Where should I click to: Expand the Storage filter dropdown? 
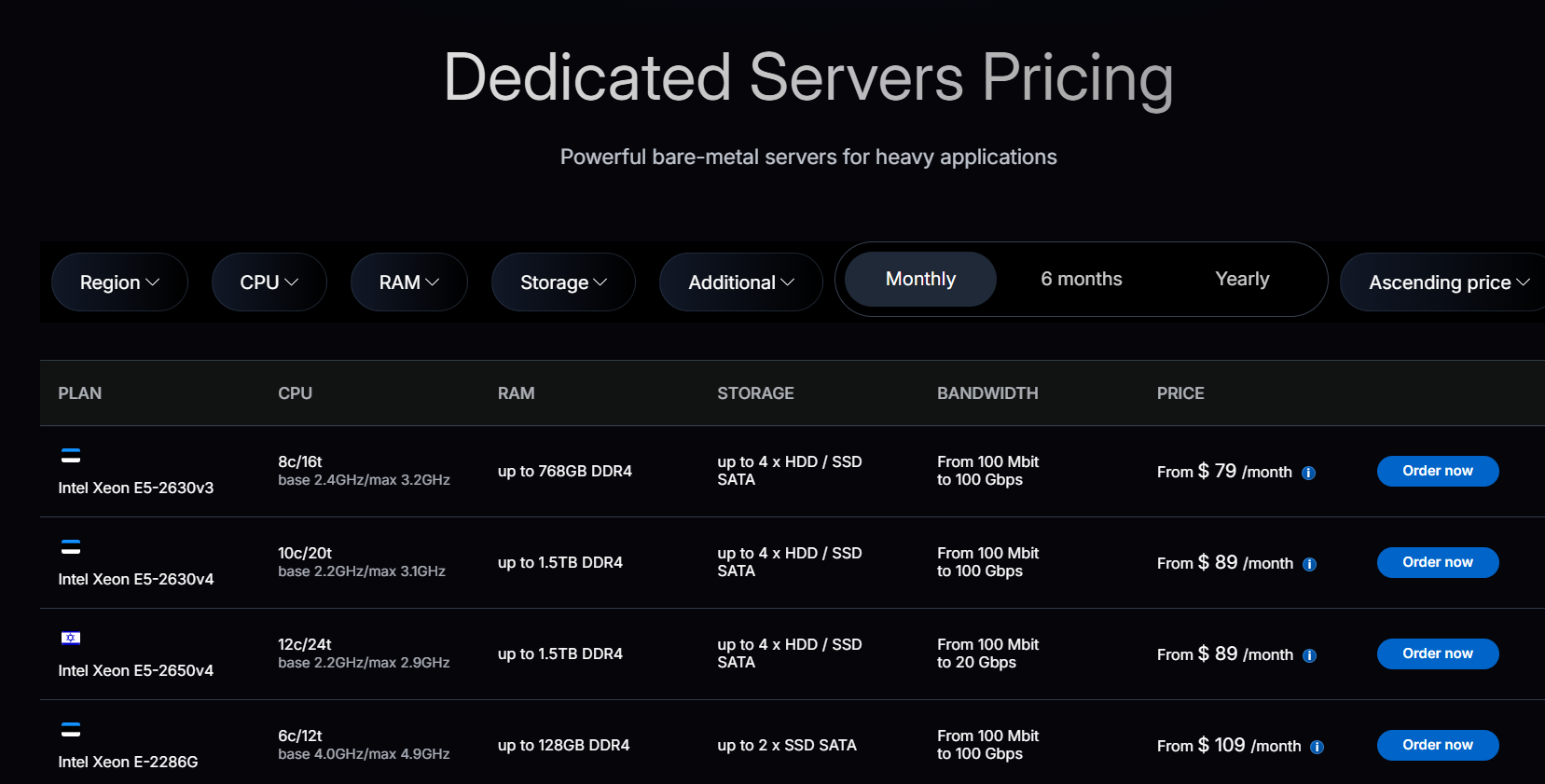coord(563,282)
